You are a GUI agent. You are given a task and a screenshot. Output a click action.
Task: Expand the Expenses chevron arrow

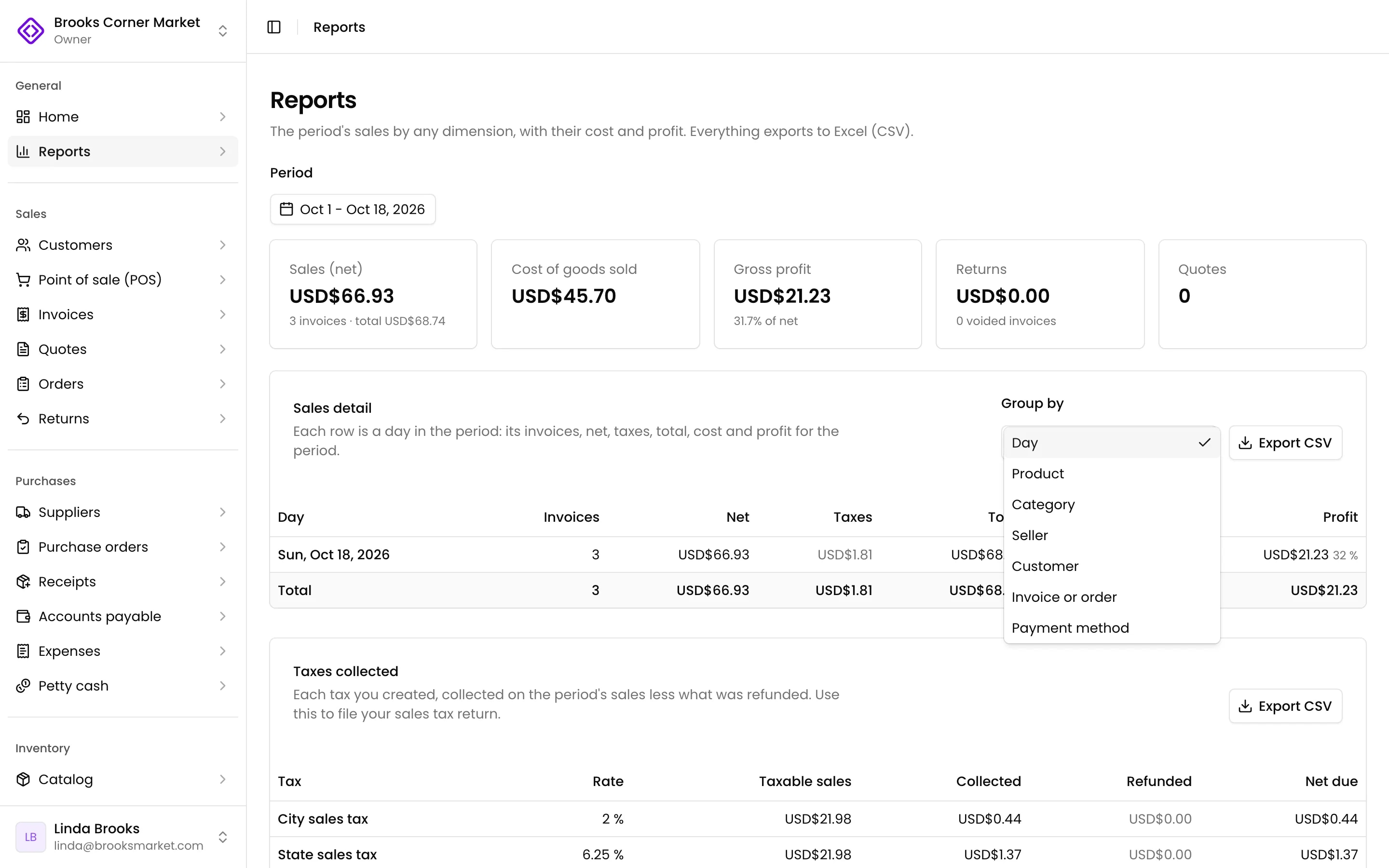coord(223,651)
